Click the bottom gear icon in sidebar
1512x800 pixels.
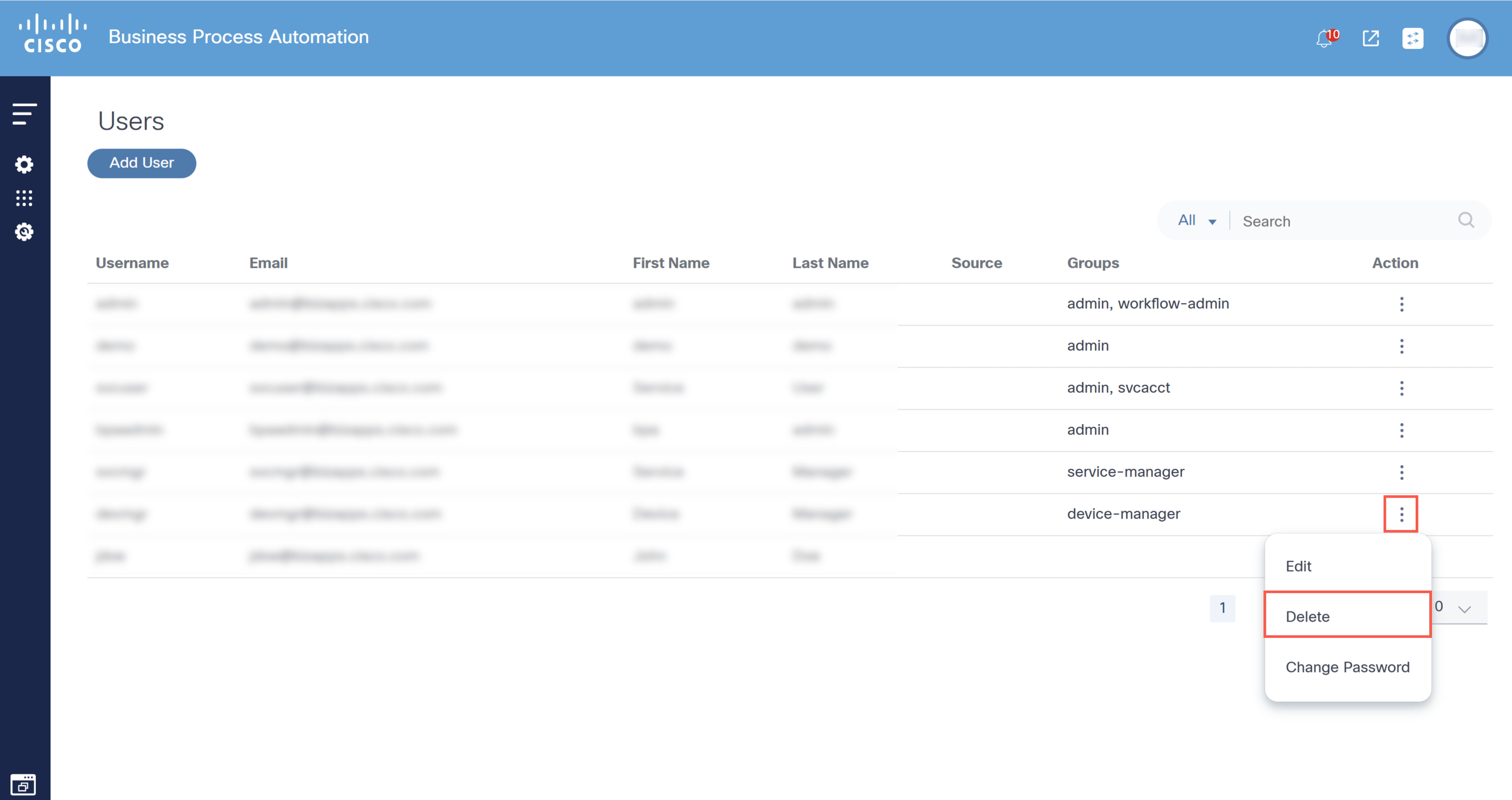[24, 233]
